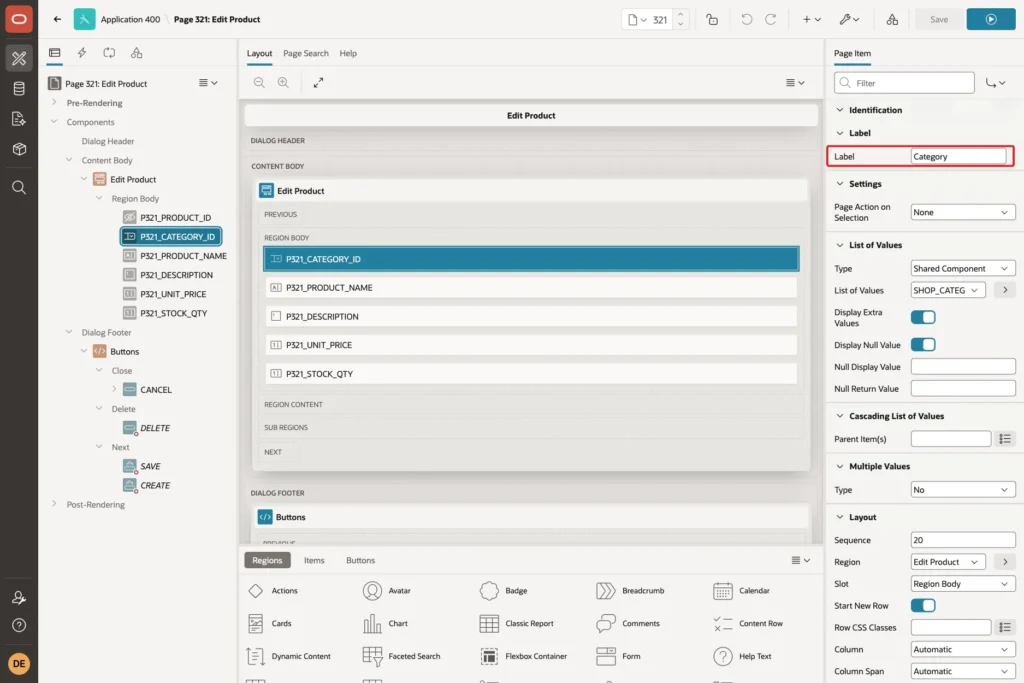Open the Search magnifier in left sidebar
Viewport: 1024px width, 683px height.
point(19,188)
